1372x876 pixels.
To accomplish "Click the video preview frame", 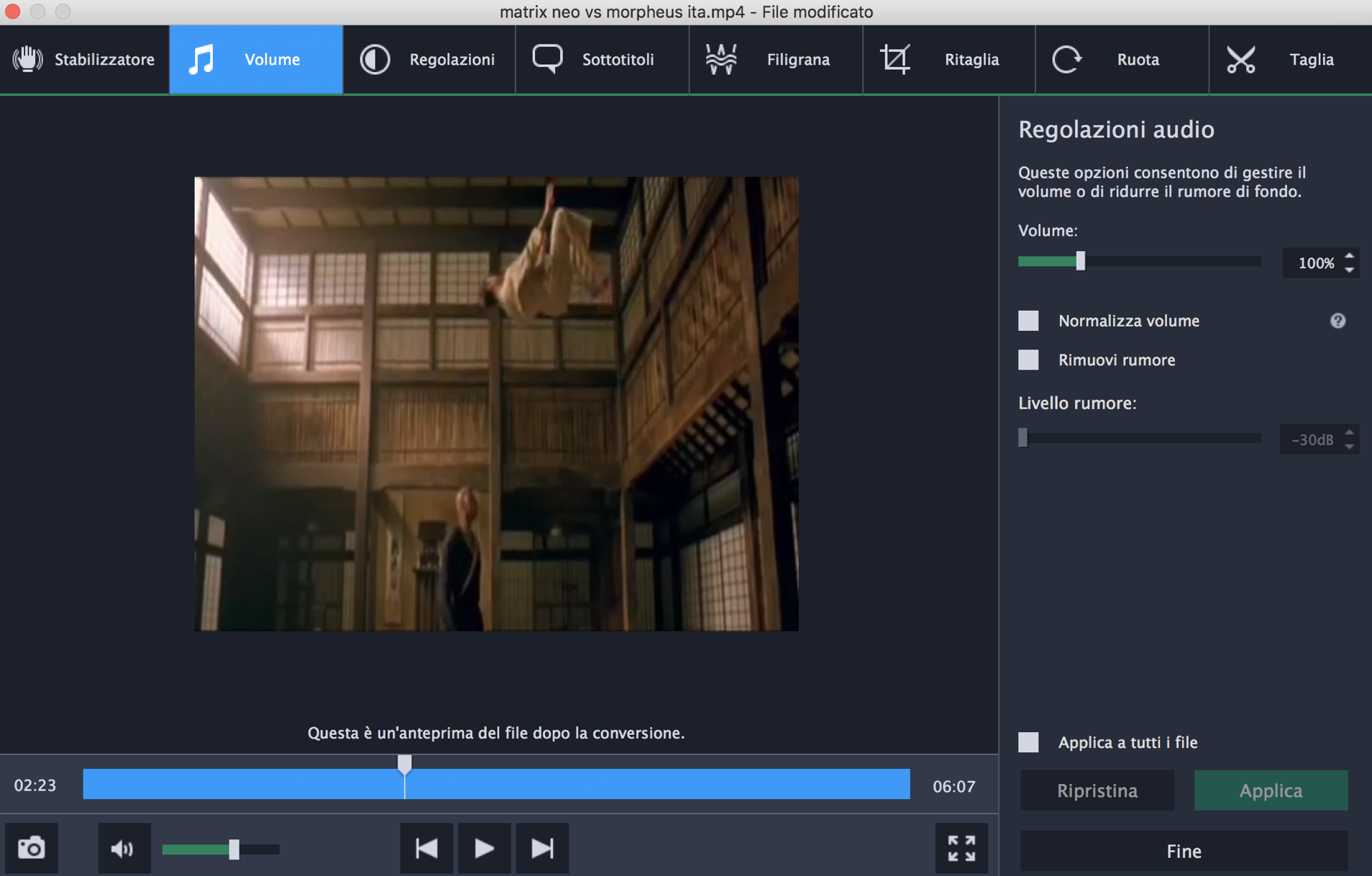I will (x=496, y=403).
